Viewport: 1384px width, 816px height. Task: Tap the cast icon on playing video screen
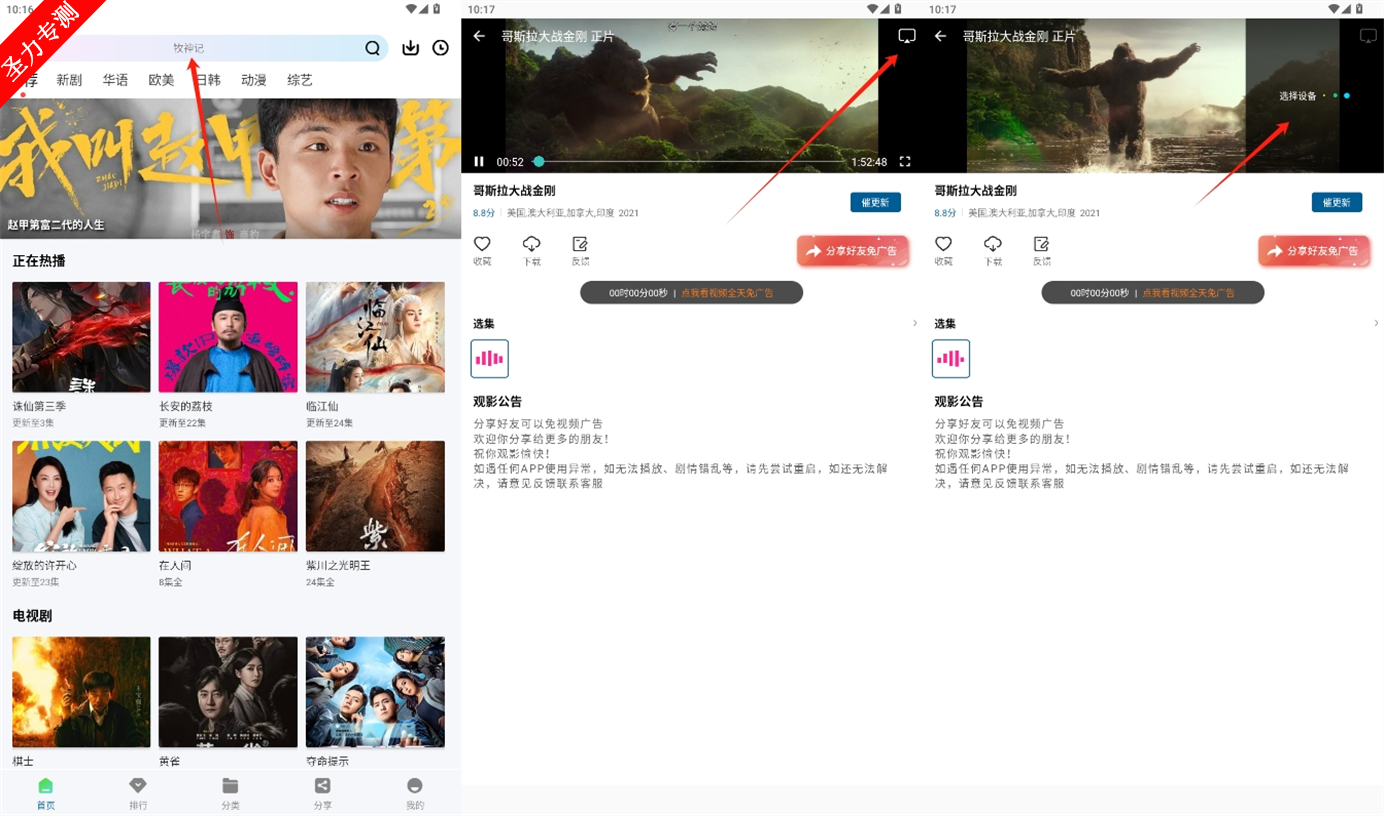tap(906, 36)
